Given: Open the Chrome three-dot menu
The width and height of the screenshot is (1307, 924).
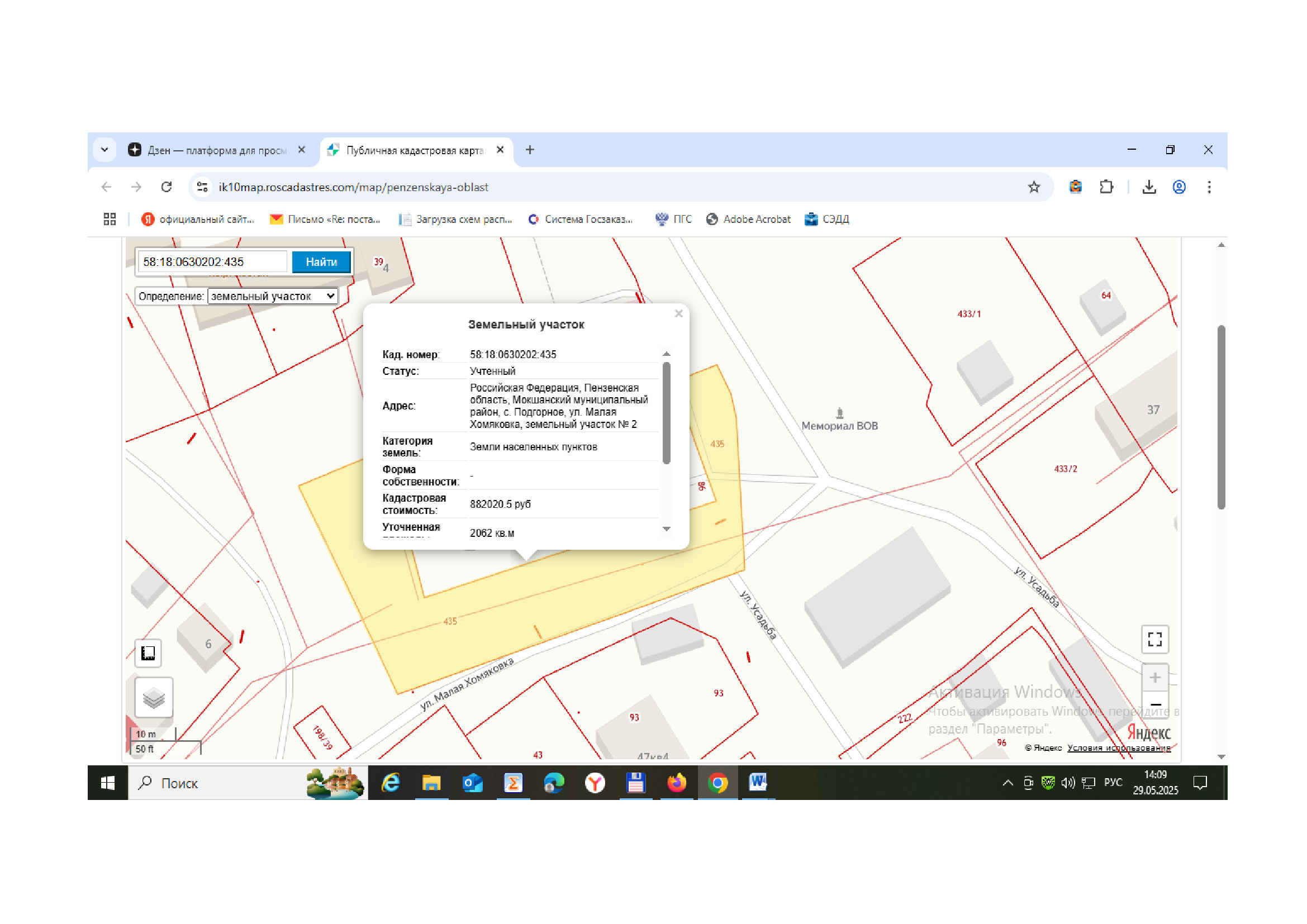Looking at the screenshot, I should click(x=1209, y=187).
